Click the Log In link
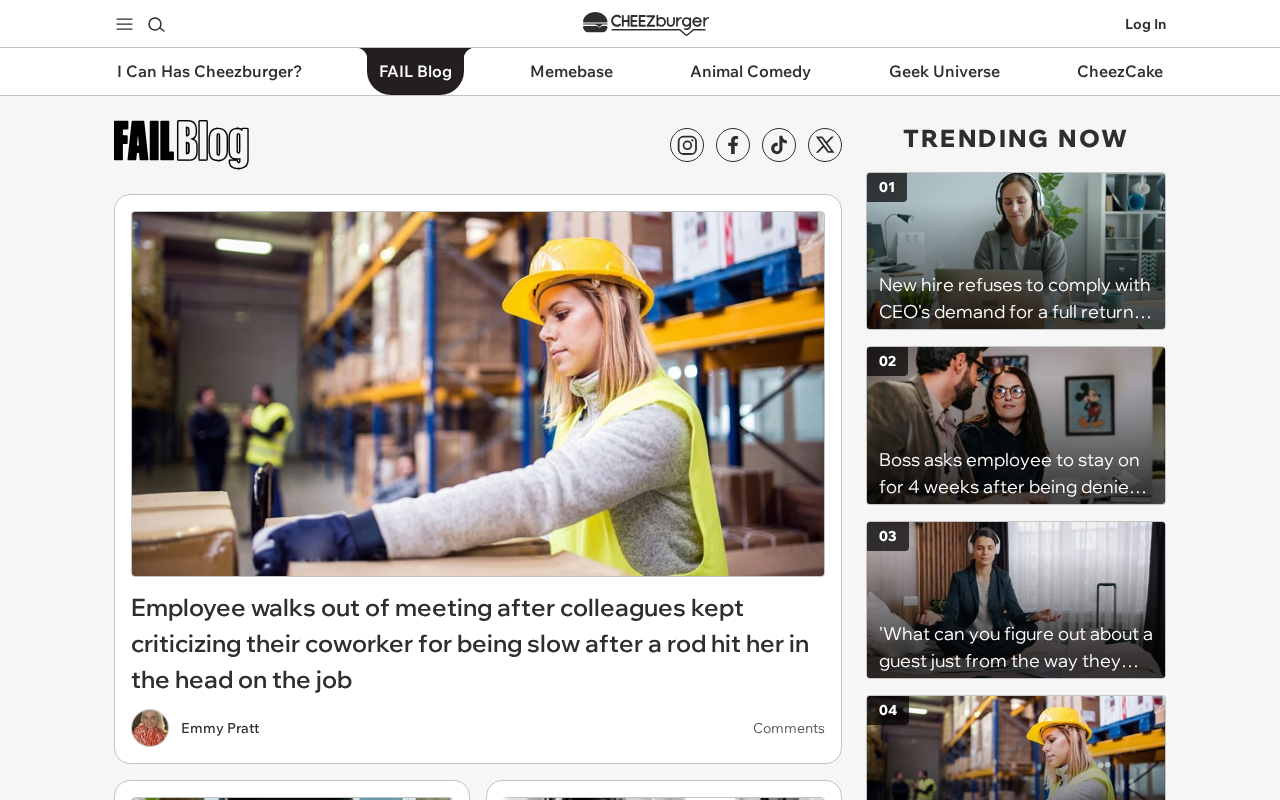Image resolution: width=1280 pixels, height=800 pixels. coord(1145,24)
